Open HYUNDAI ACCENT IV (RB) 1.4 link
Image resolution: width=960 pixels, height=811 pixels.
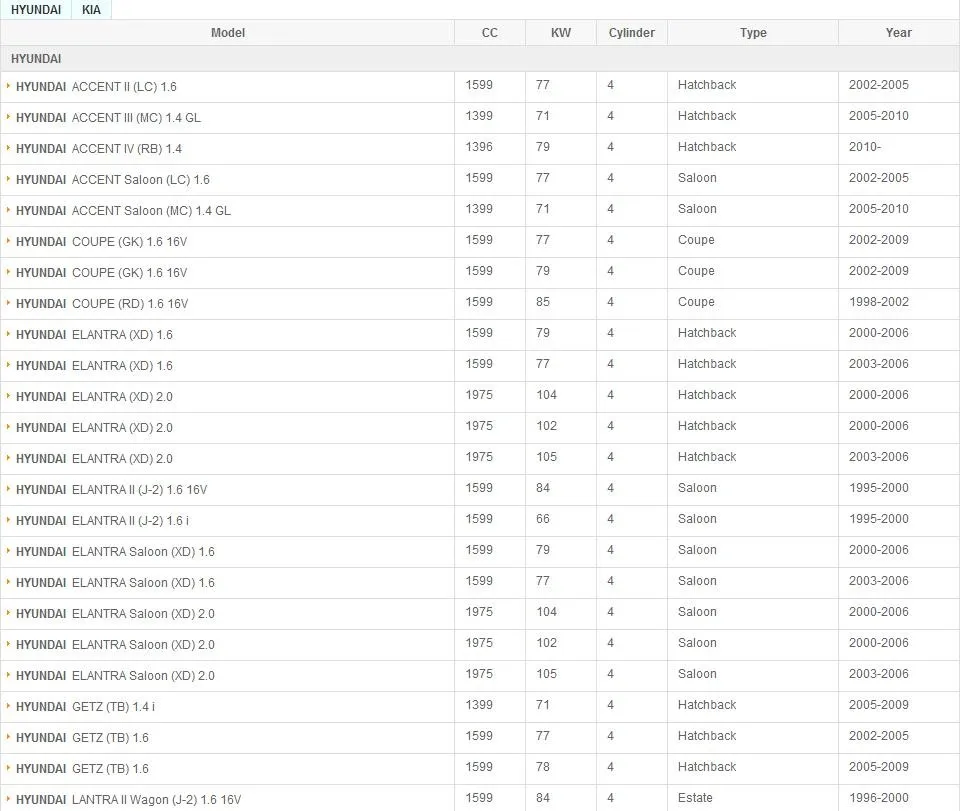[x=99, y=149]
